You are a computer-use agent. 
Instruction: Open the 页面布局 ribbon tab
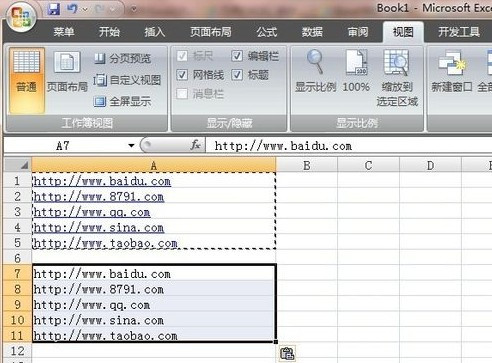(211, 32)
